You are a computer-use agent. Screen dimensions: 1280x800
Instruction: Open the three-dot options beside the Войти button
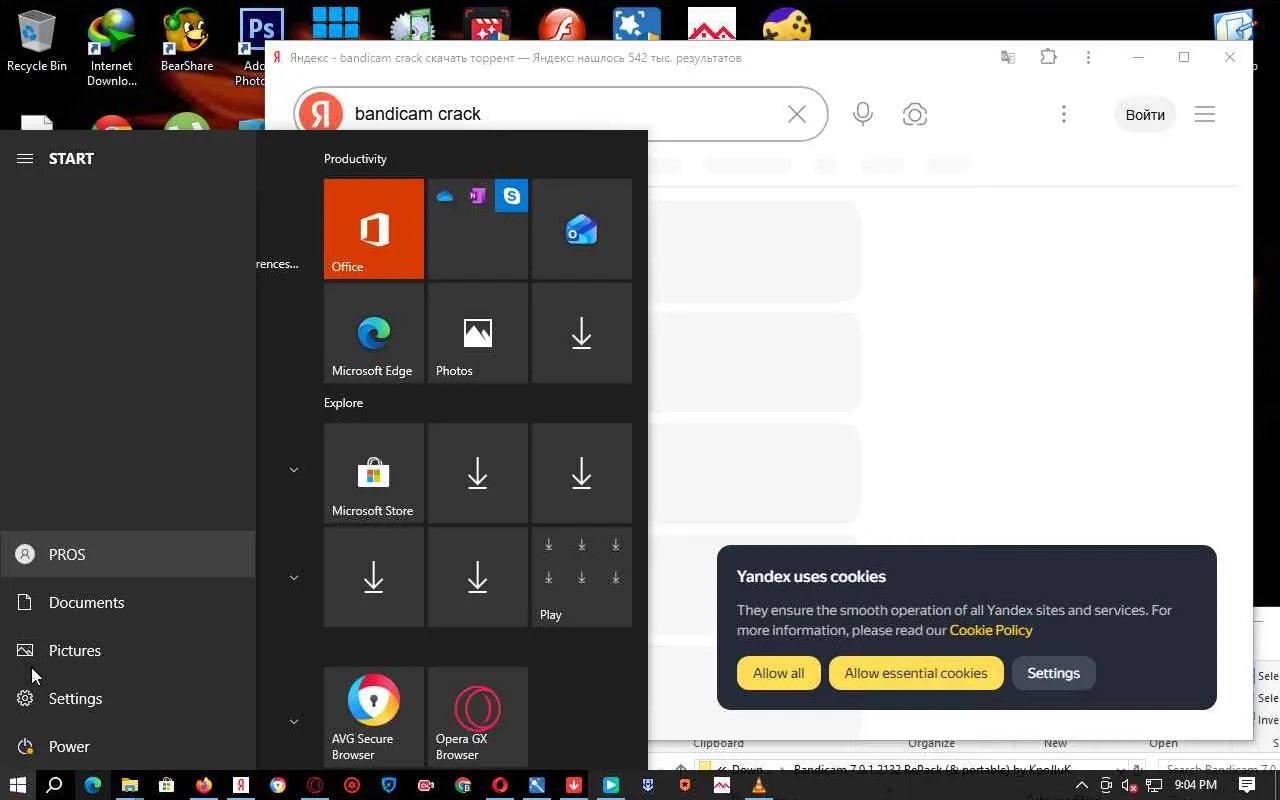click(x=1064, y=114)
